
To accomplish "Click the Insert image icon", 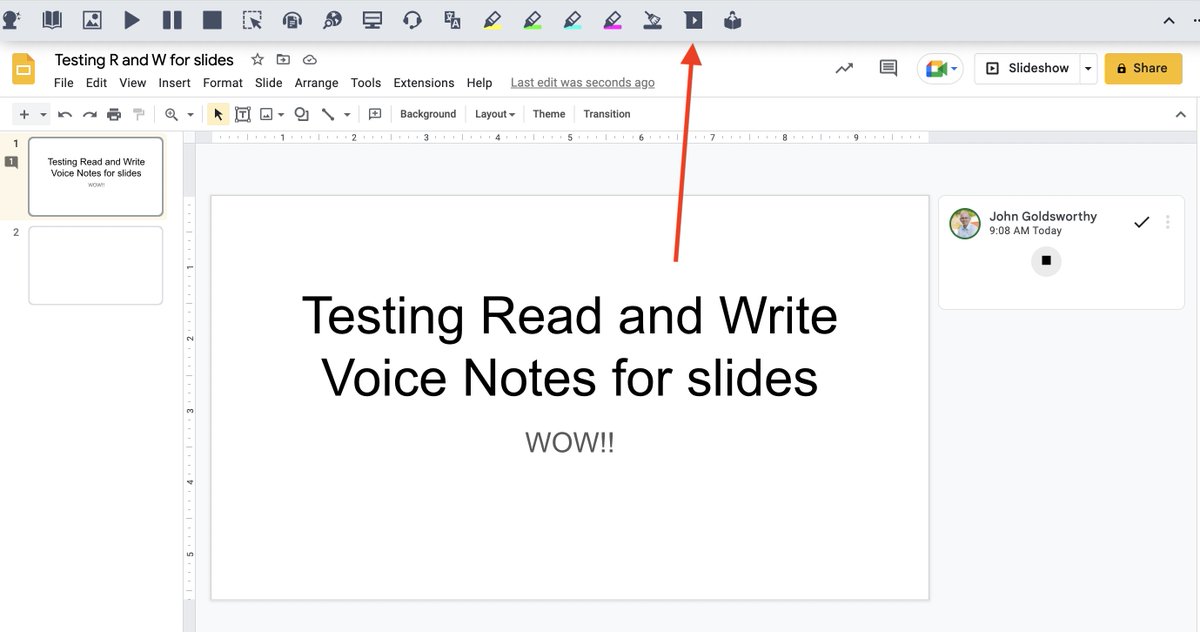I will pos(267,114).
